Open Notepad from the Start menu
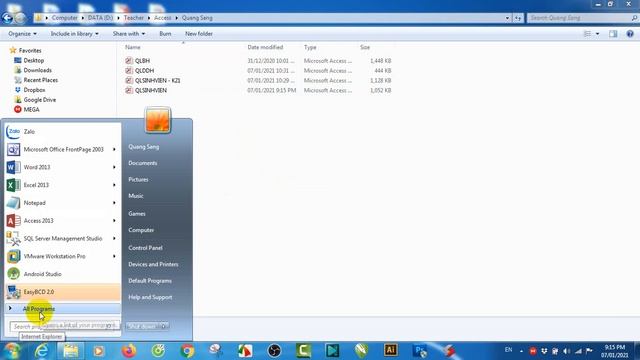The width and height of the screenshot is (640, 360). (x=62, y=203)
